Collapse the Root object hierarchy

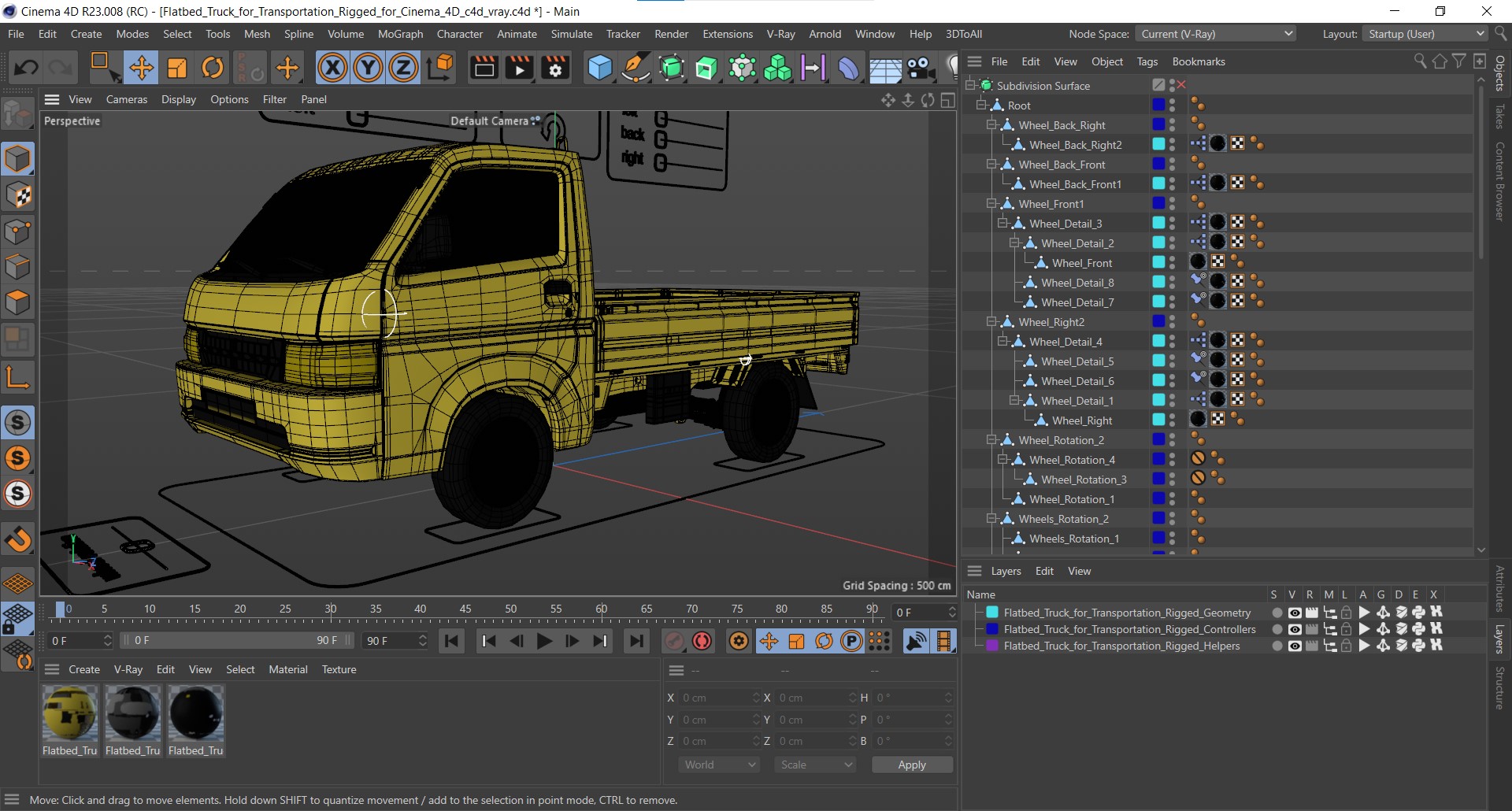point(981,105)
